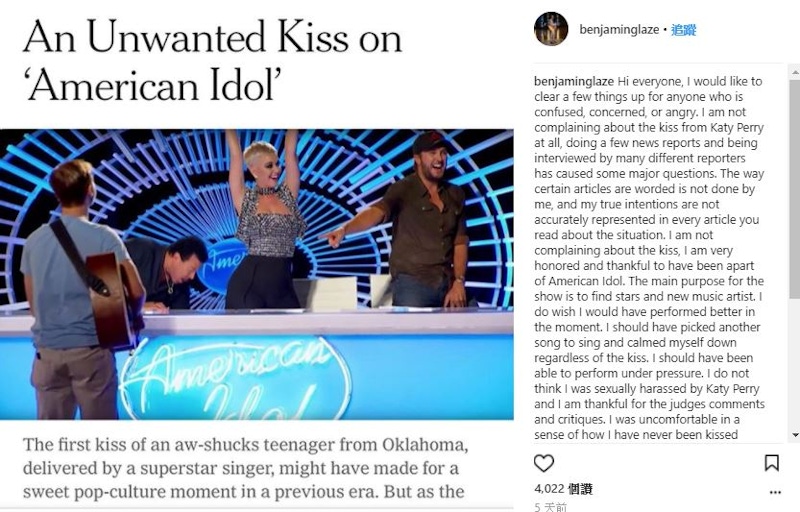Follow benjaminglaze using the blue 追蹤 link
This screenshot has width=800, height=512.
point(683,30)
